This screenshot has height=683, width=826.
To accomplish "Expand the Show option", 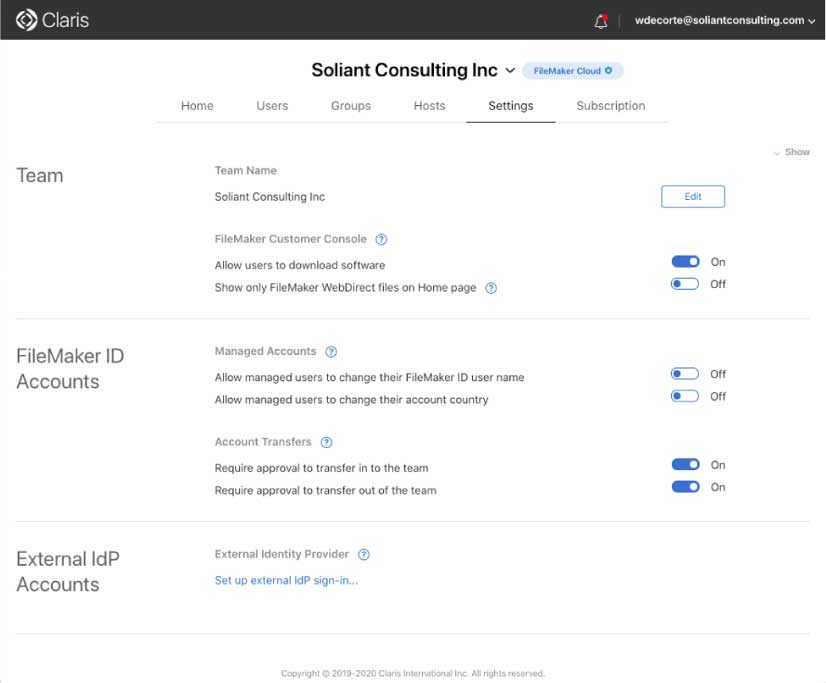I will [792, 152].
